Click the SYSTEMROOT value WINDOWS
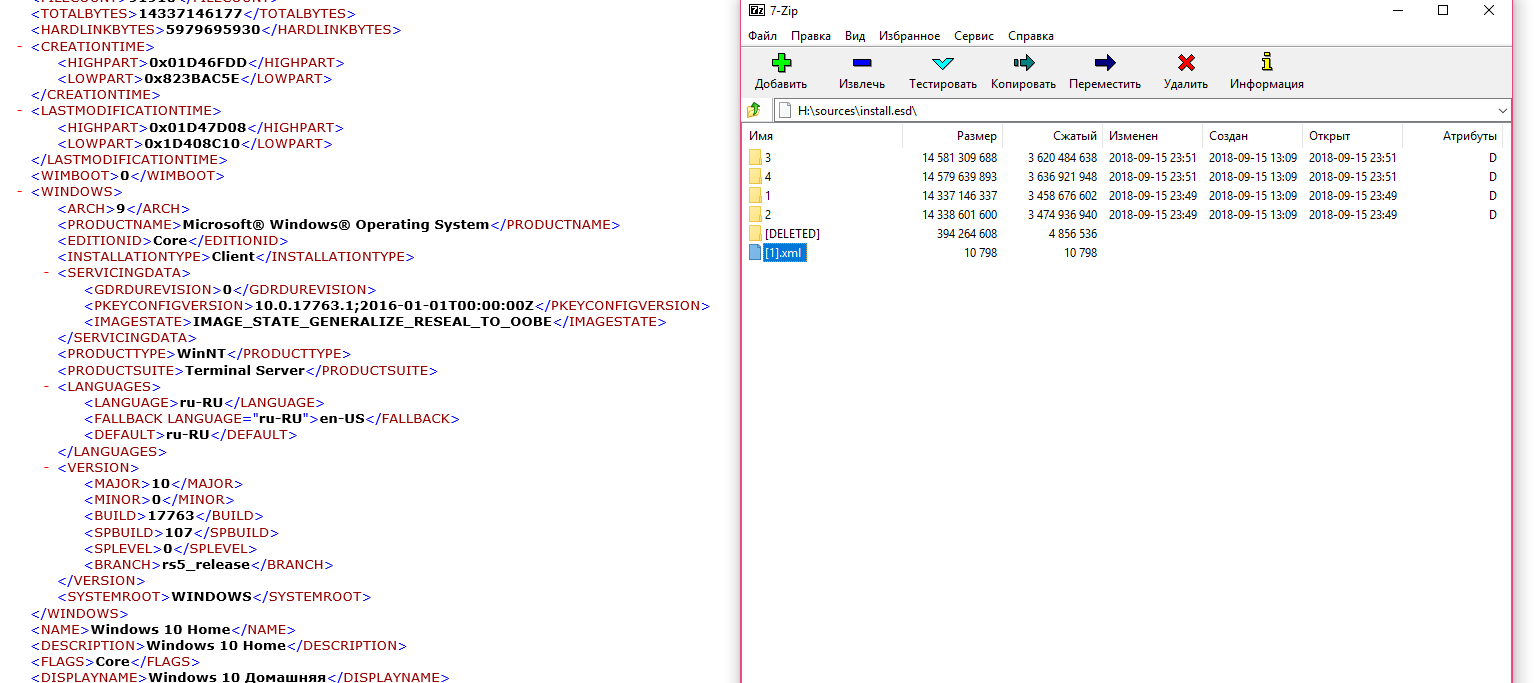 click(x=212, y=597)
